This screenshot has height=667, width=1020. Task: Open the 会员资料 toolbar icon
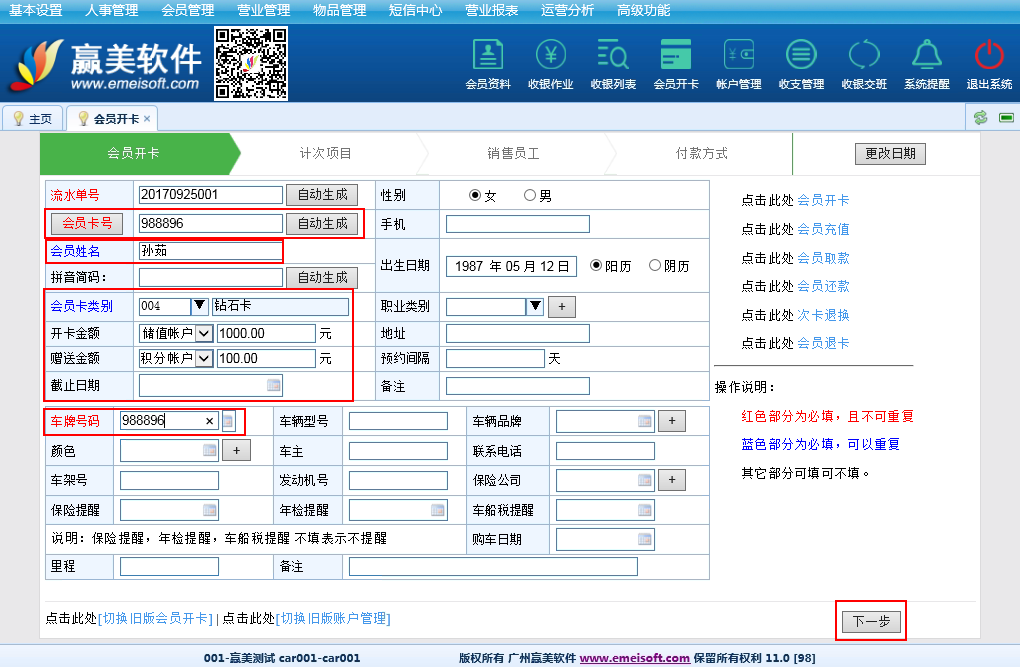pyautogui.click(x=488, y=55)
